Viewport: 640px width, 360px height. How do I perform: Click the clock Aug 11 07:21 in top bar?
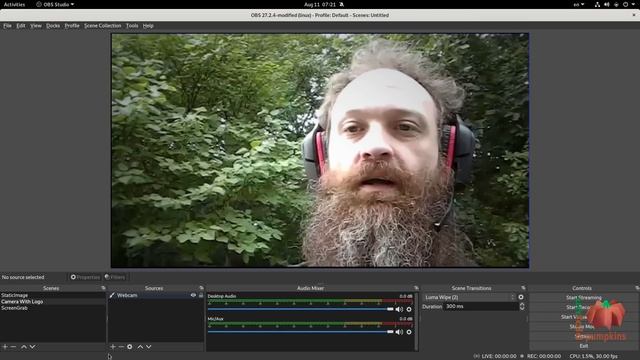320,4
